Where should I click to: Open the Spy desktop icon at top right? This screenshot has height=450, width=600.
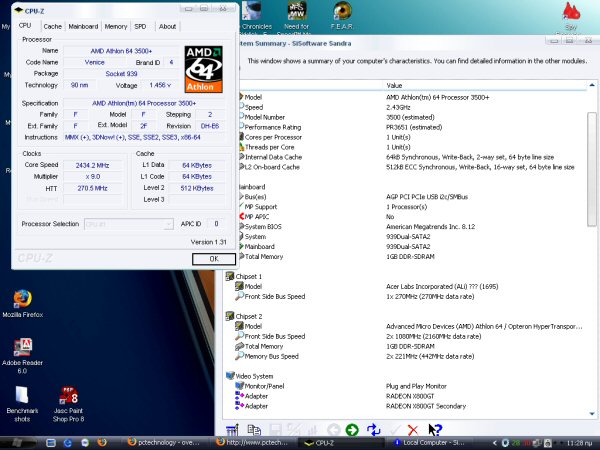pos(571,17)
